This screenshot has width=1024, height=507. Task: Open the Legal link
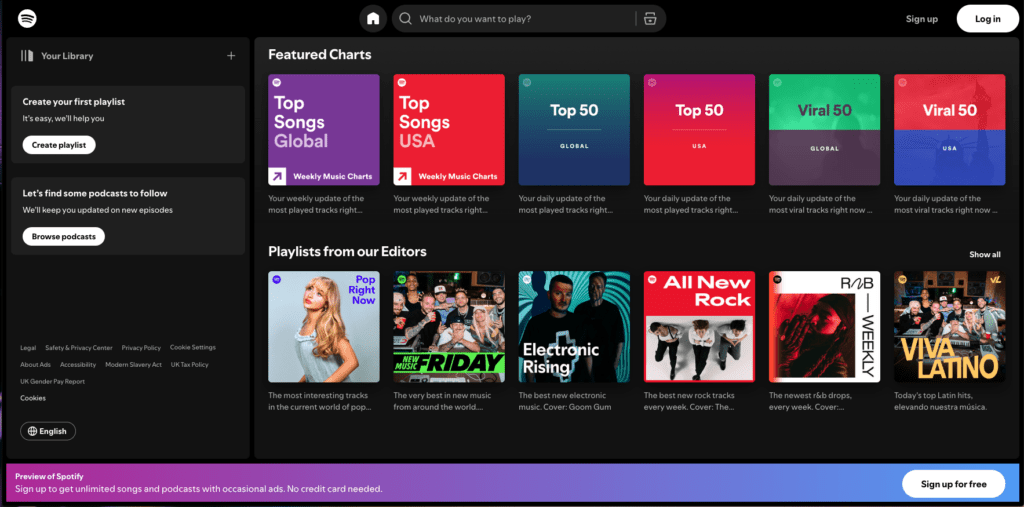point(28,348)
